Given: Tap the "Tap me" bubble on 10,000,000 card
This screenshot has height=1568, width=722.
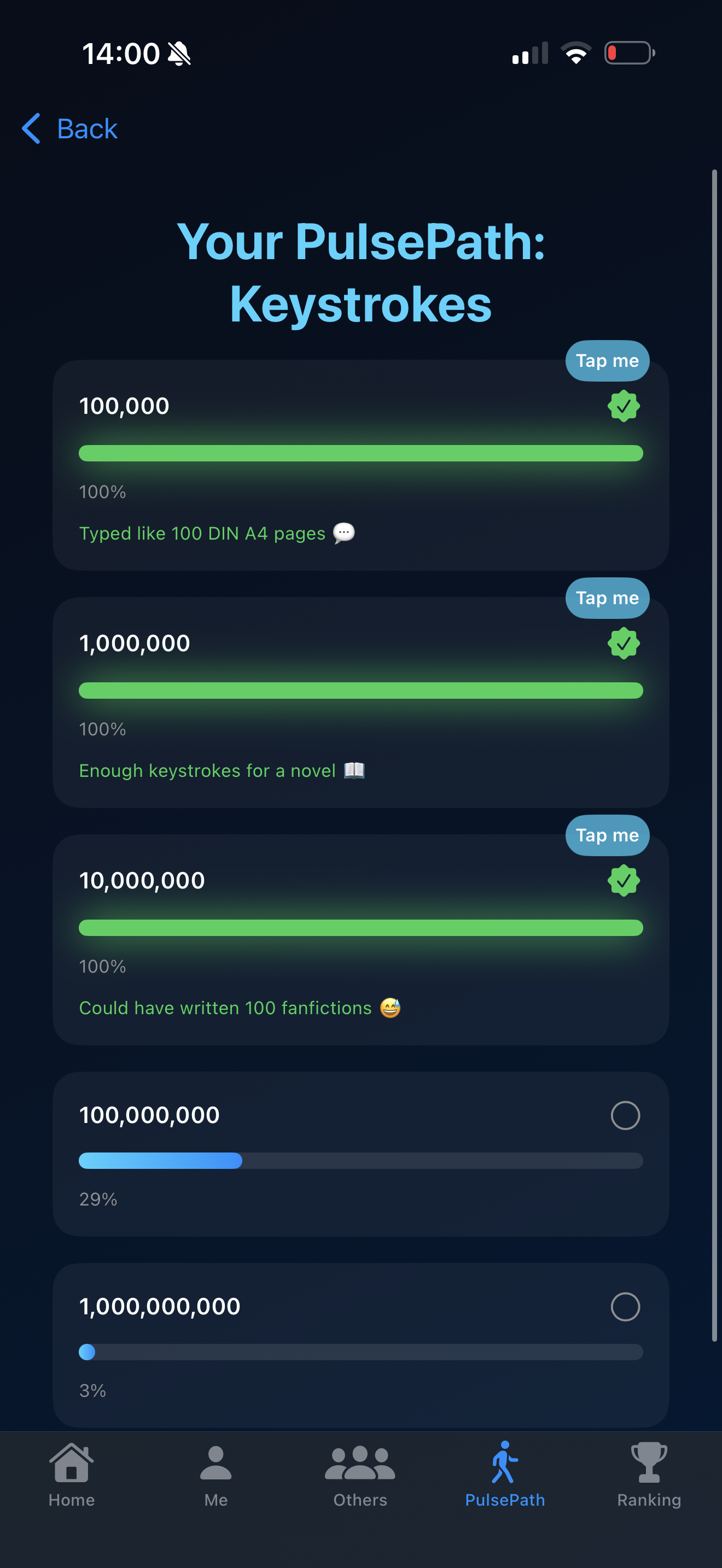Looking at the screenshot, I should tap(607, 836).
